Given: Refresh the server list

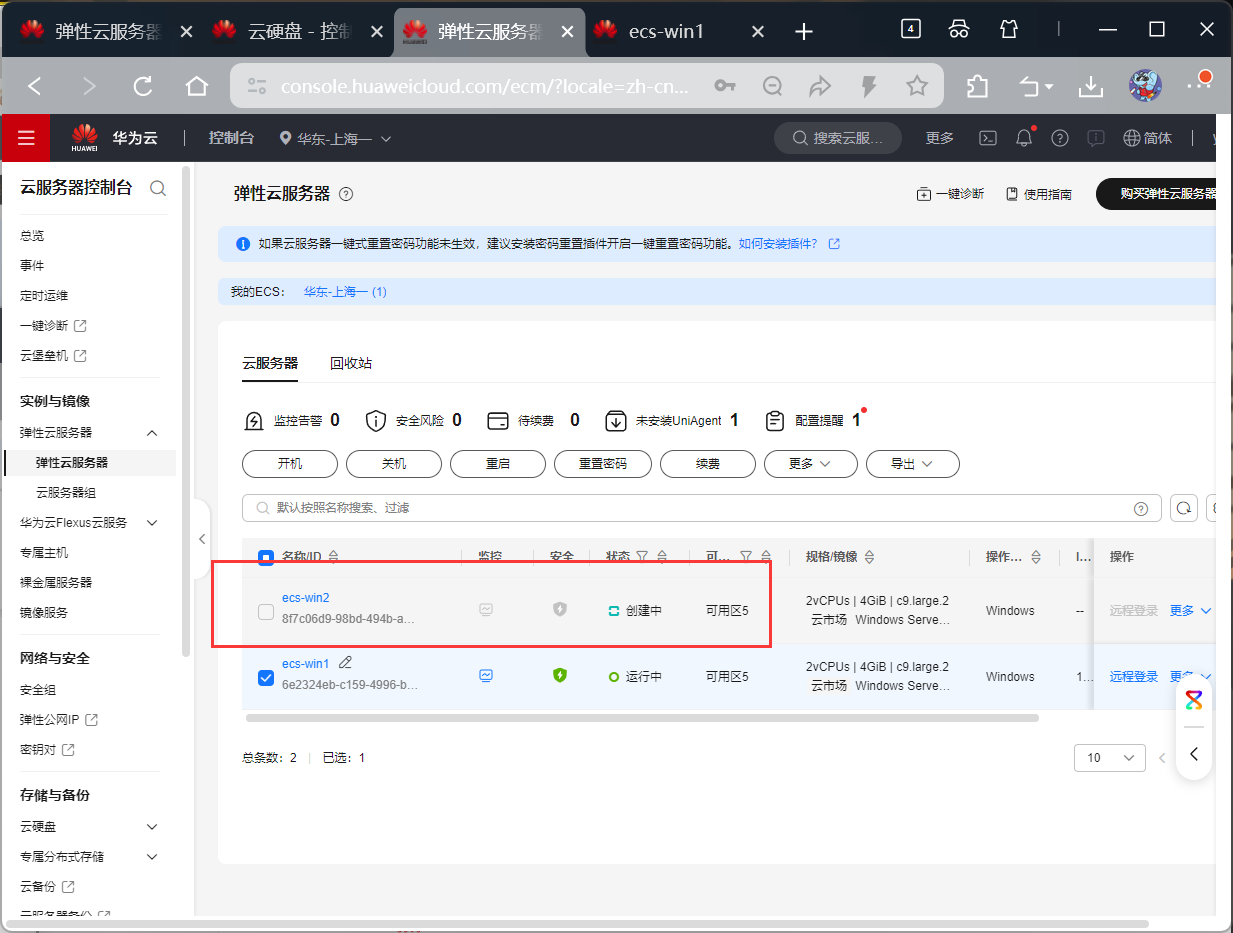Looking at the screenshot, I should (1184, 508).
